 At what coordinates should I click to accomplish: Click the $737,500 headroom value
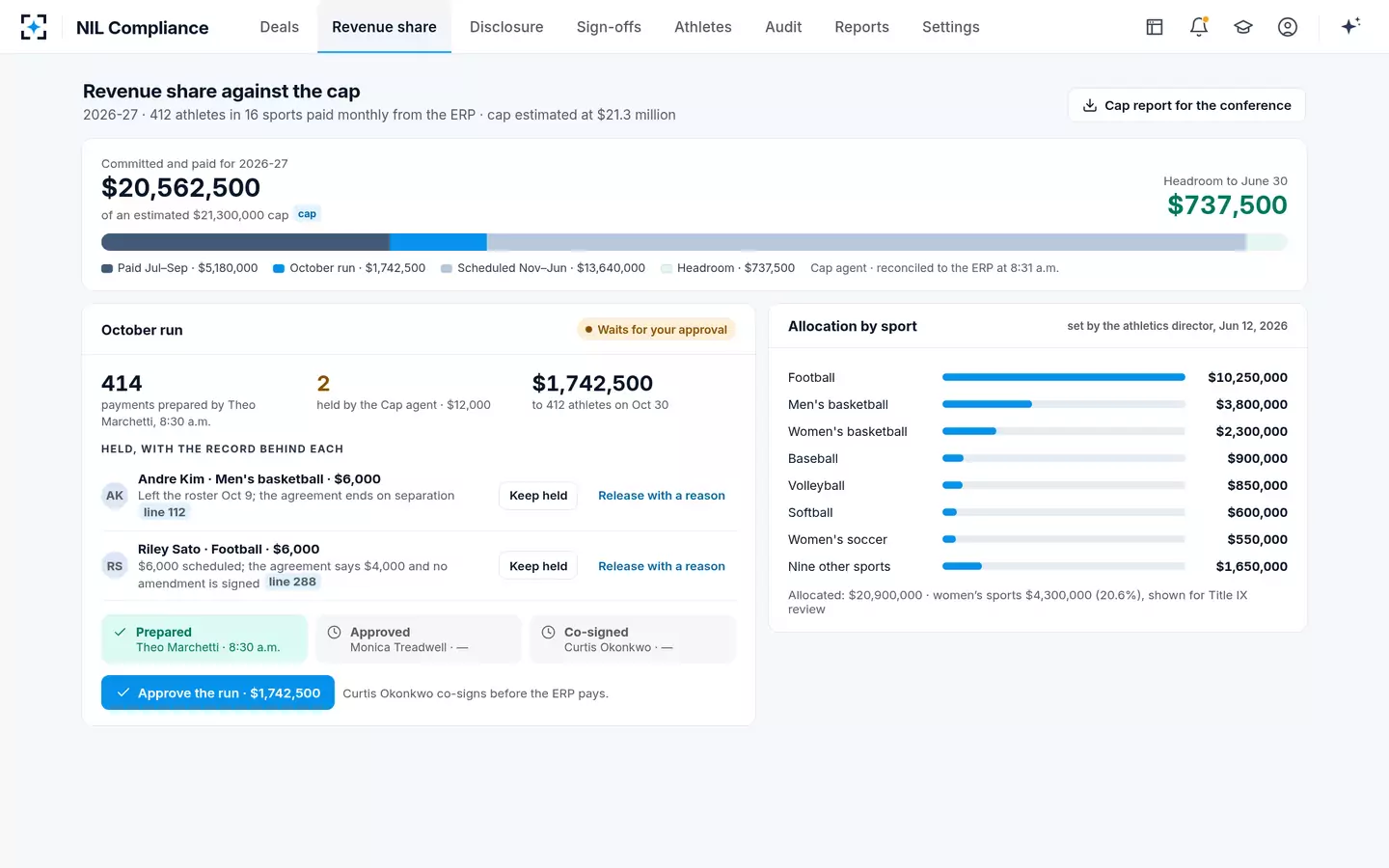pos(1227,204)
